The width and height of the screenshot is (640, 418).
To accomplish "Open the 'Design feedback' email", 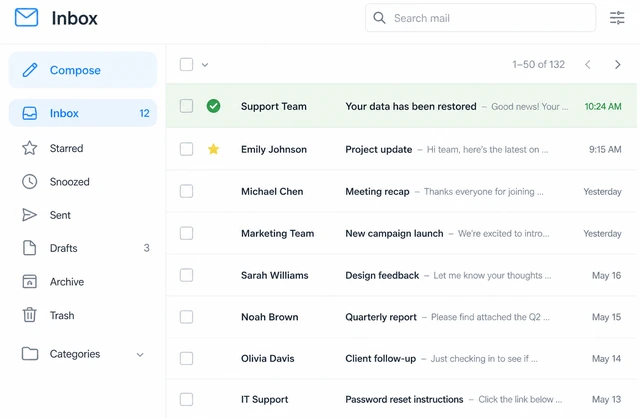I will pos(402,275).
